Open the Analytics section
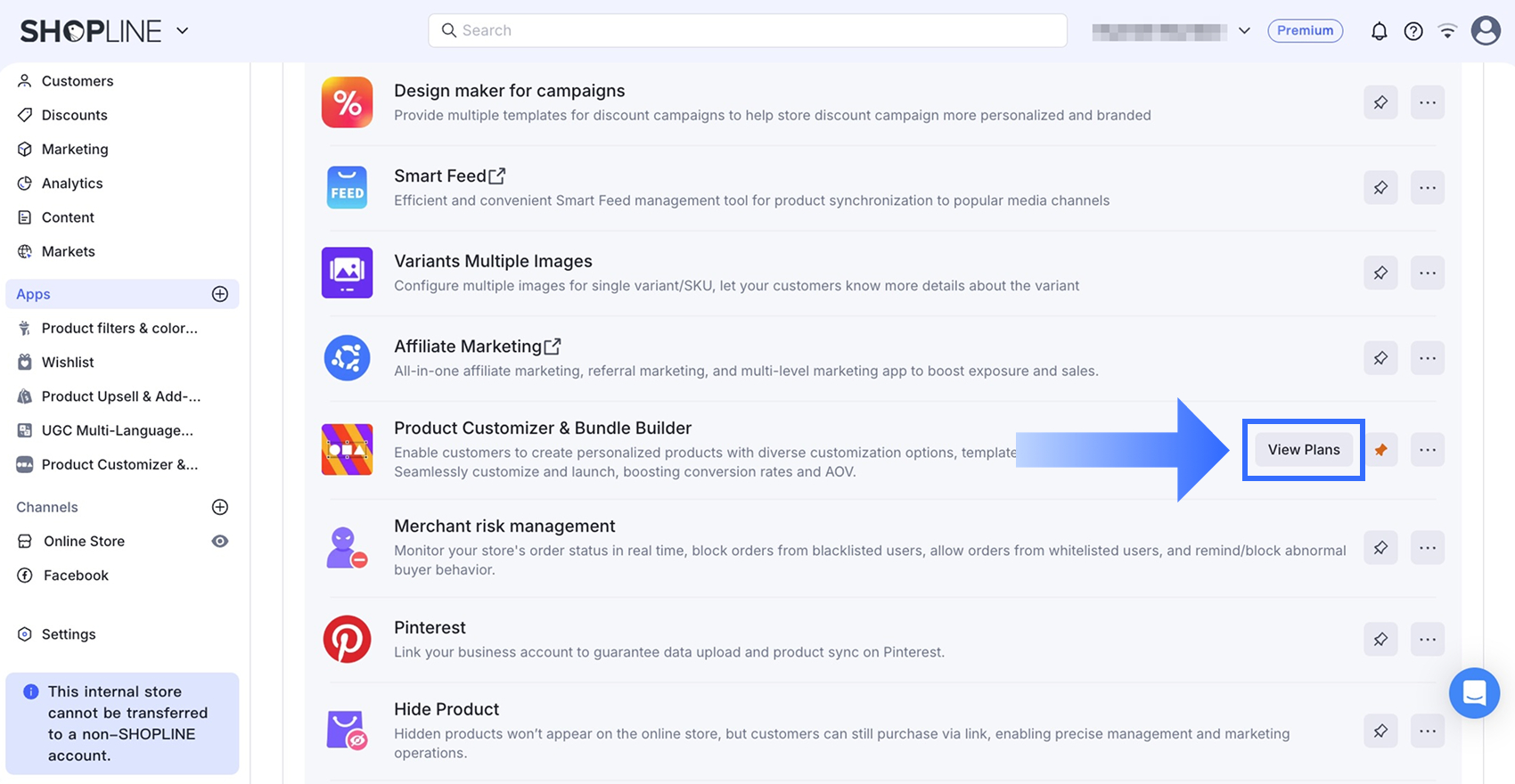 [x=72, y=184]
